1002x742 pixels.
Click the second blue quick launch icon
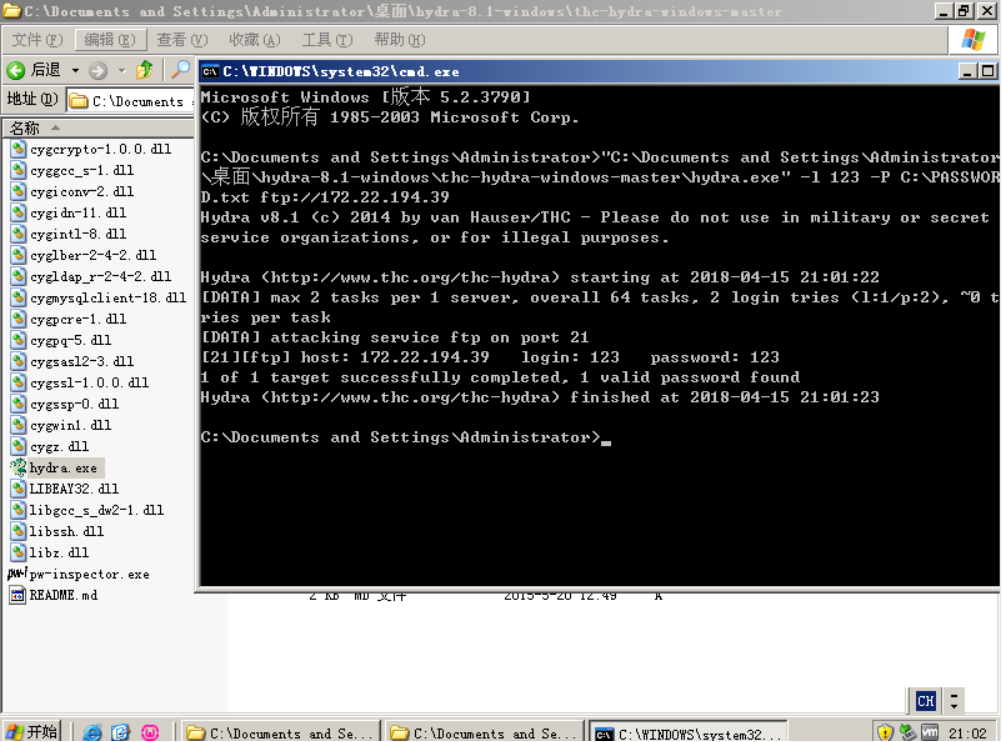120,732
